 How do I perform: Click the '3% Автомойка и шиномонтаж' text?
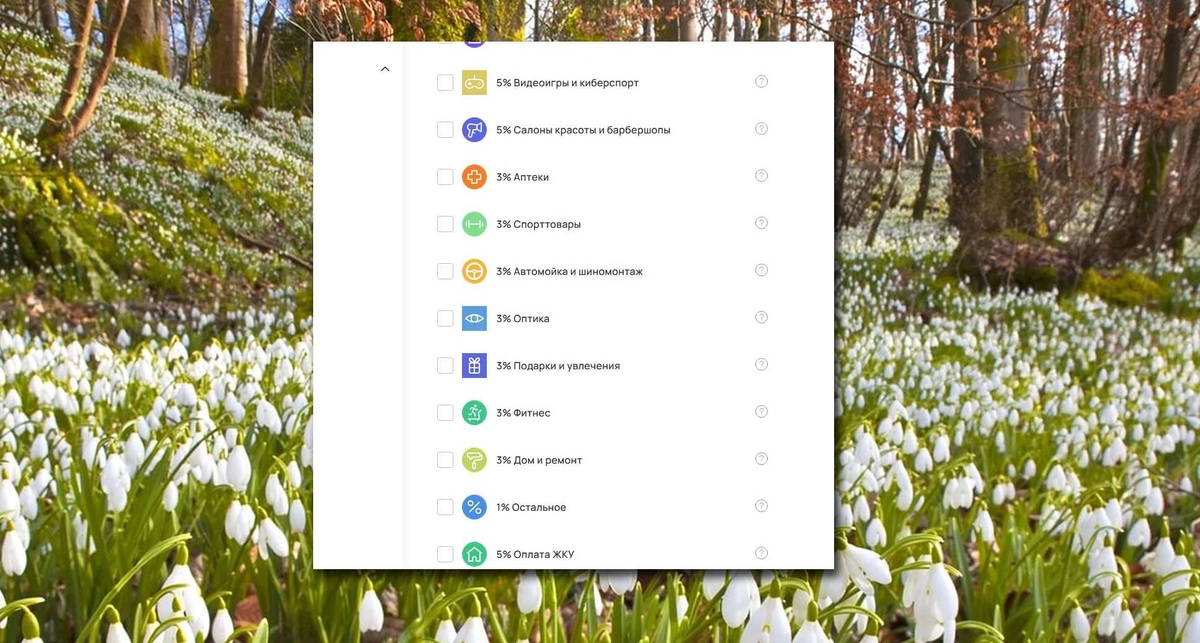point(569,271)
